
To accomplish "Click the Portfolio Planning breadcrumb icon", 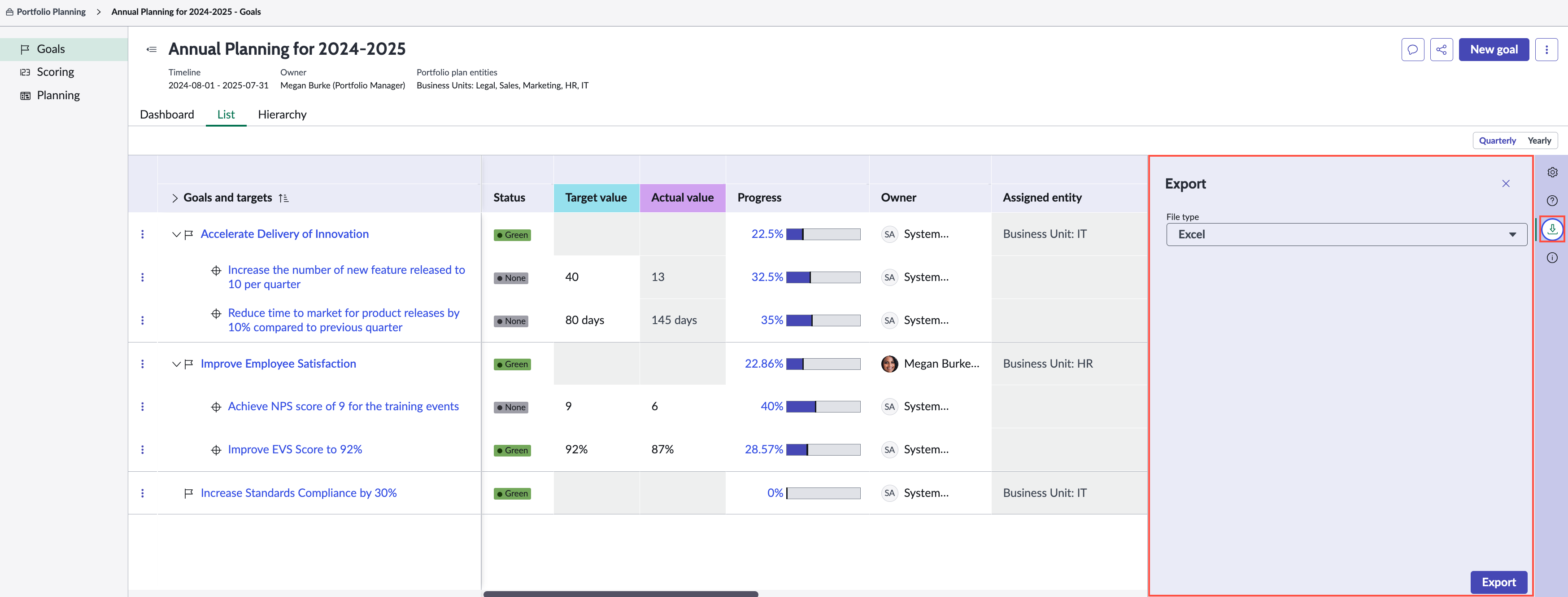I will click(x=10, y=12).
